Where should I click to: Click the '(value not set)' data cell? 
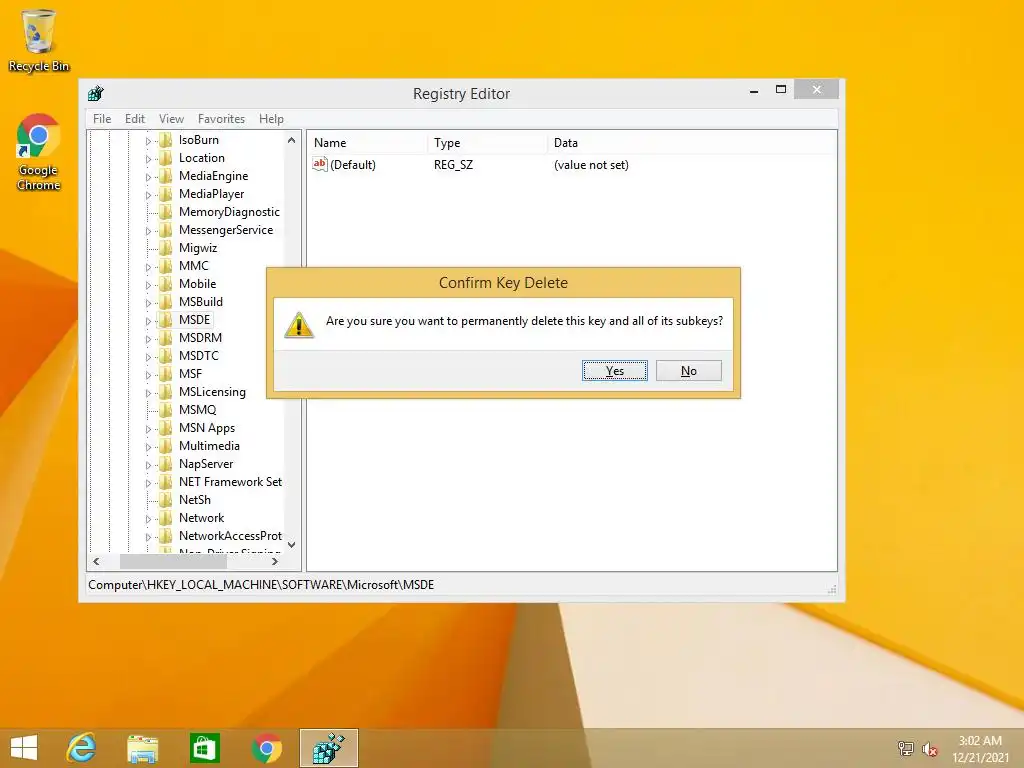pyautogui.click(x=591, y=165)
